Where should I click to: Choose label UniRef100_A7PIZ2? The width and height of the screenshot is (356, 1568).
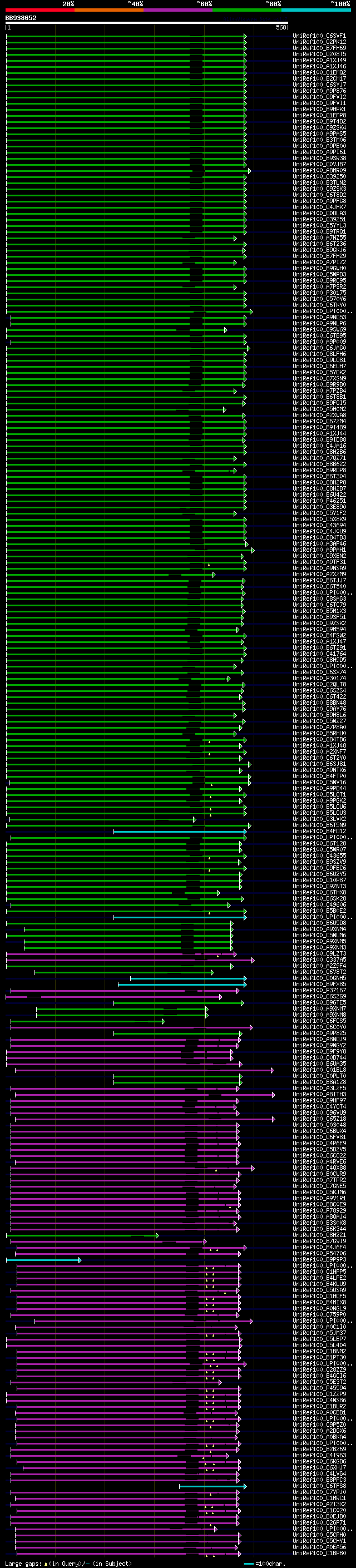coord(319,262)
